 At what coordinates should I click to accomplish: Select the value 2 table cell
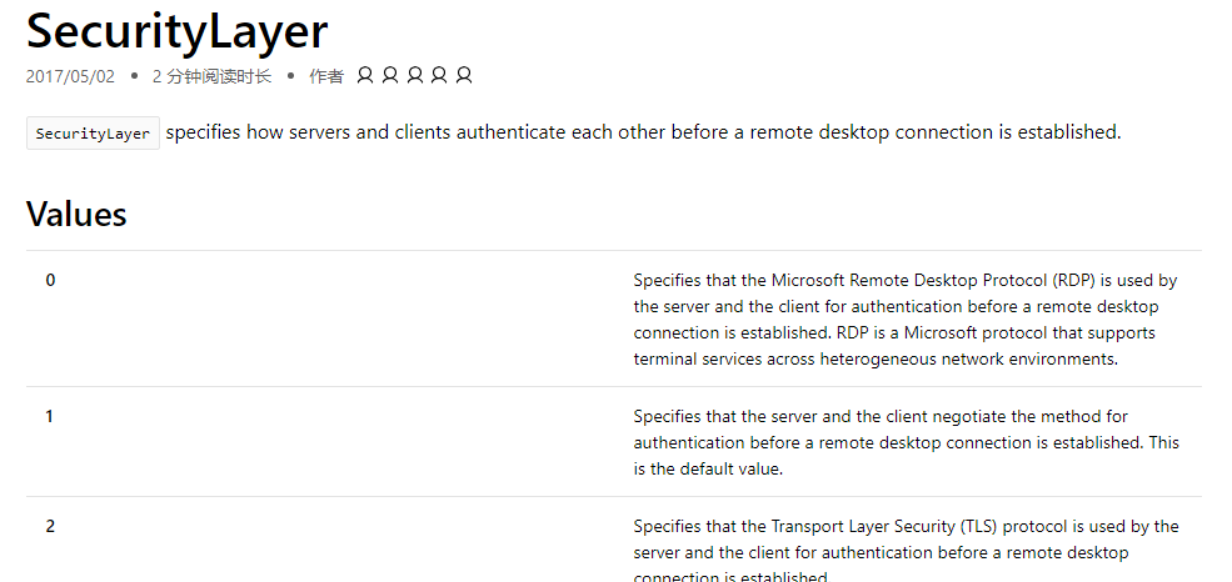[50, 527]
